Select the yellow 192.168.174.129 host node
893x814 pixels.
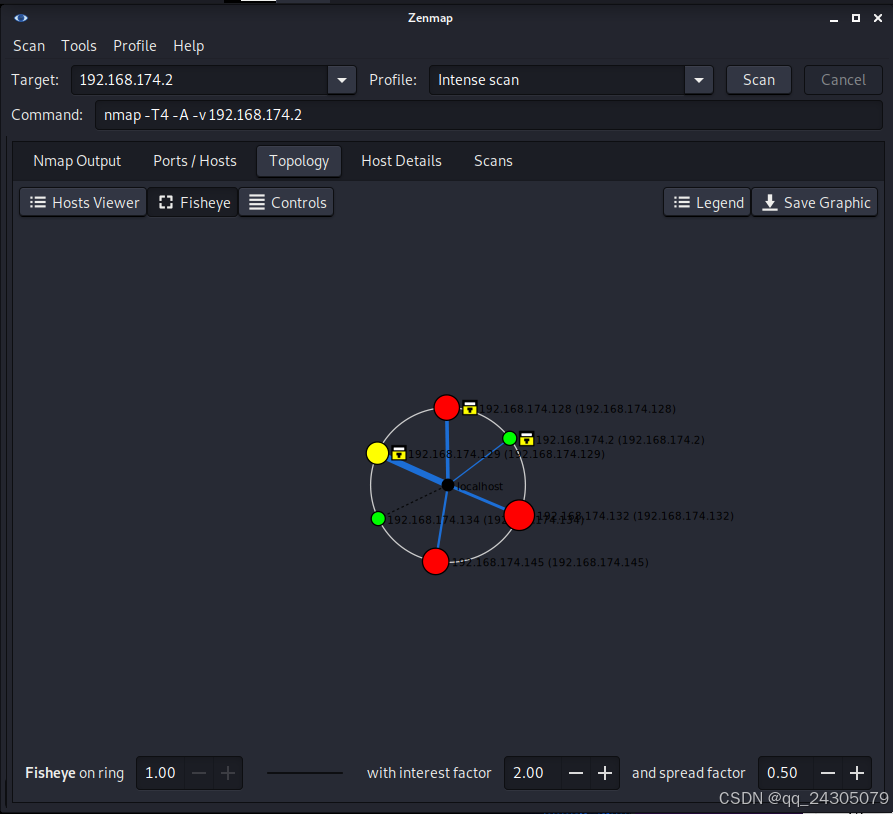(377, 453)
